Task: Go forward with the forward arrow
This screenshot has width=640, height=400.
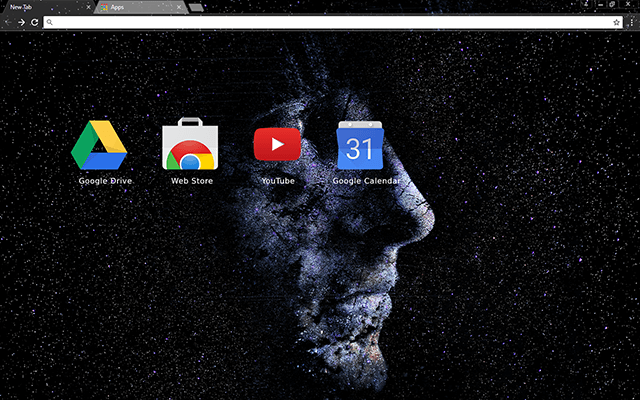Action: tap(21, 22)
